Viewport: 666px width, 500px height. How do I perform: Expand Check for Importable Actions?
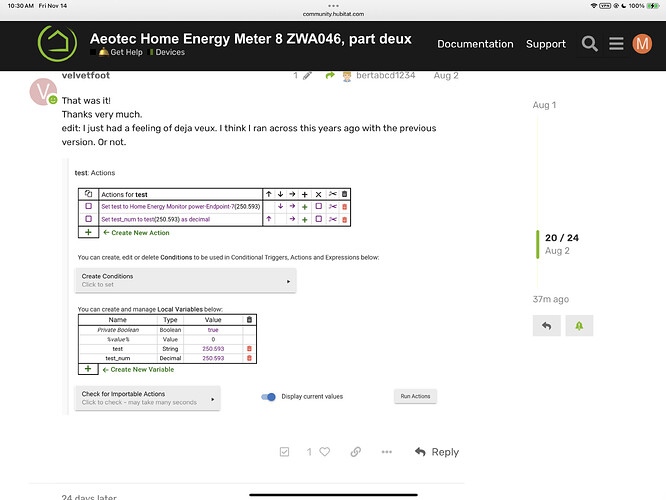coord(148,397)
